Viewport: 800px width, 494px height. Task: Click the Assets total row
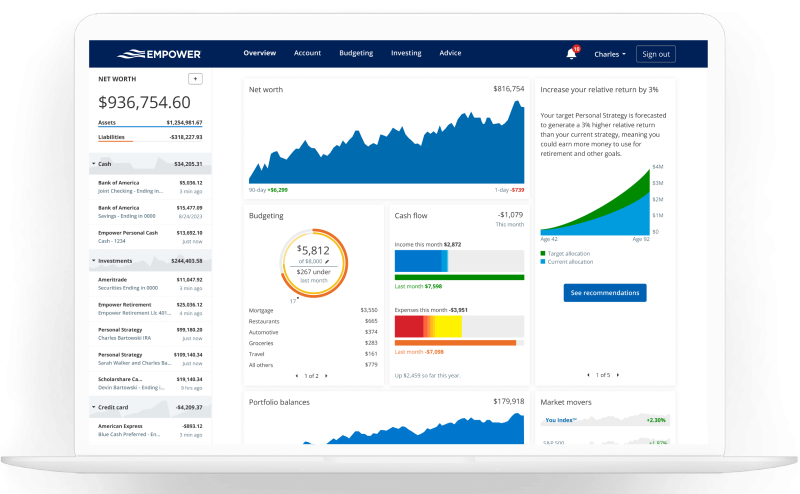pyautogui.click(x=150, y=123)
